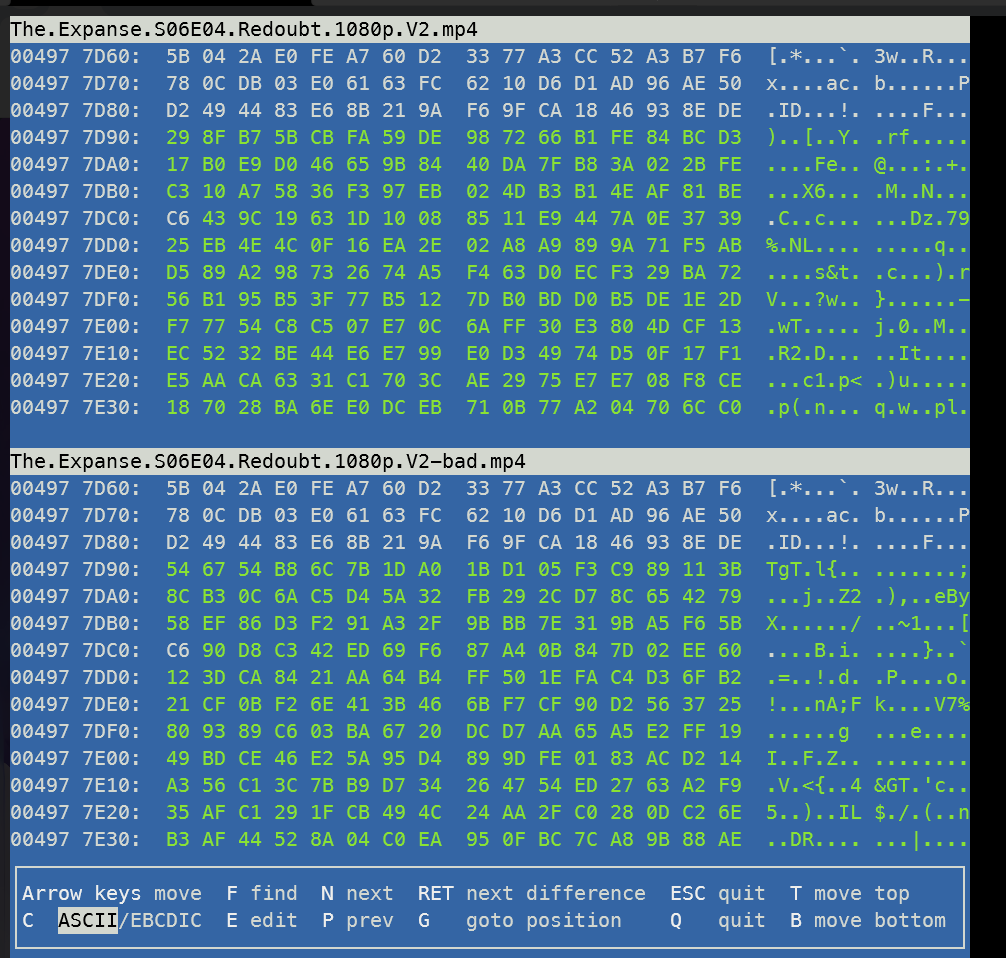Click byte F7 at start of top pane row 7E00
The width and height of the screenshot is (1006, 958).
pos(178,327)
